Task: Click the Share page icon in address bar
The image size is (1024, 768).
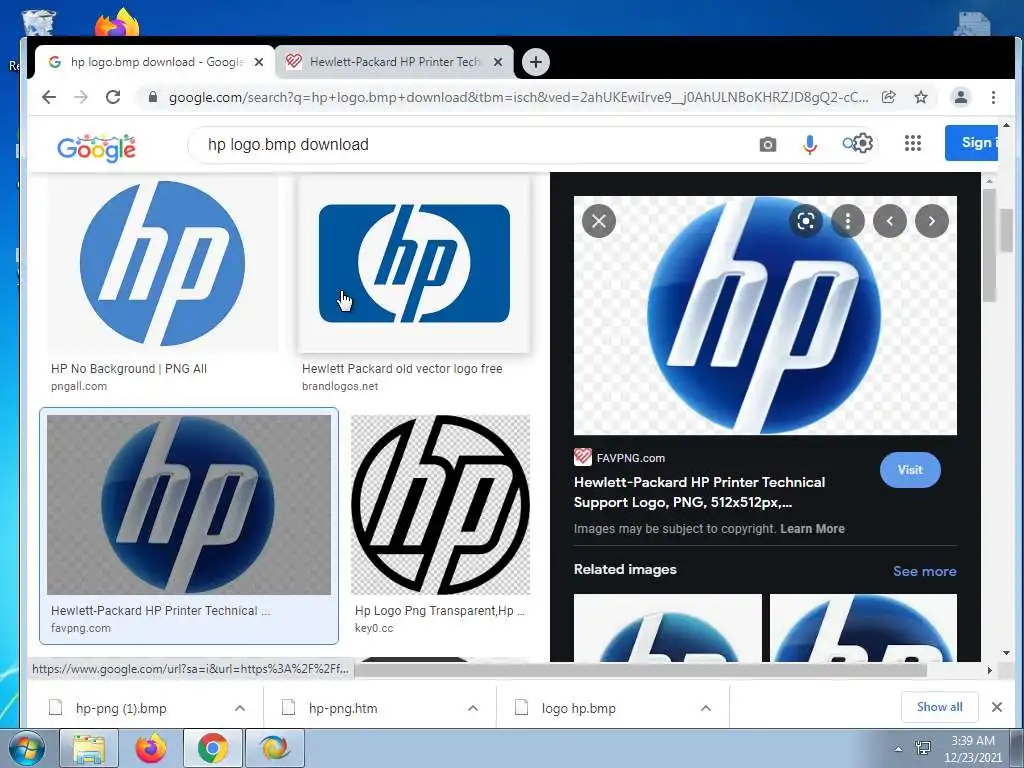Action: click(888, 97)
